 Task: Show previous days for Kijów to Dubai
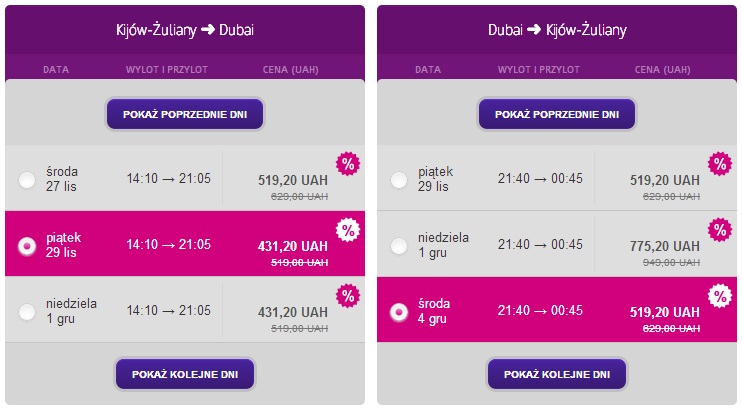coord(185,114)
